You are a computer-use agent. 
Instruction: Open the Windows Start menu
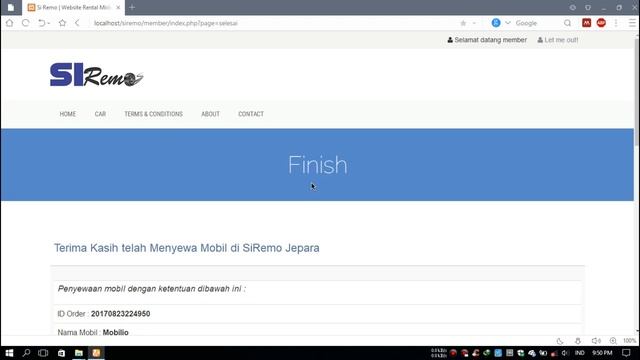click(x=9, y=353)
